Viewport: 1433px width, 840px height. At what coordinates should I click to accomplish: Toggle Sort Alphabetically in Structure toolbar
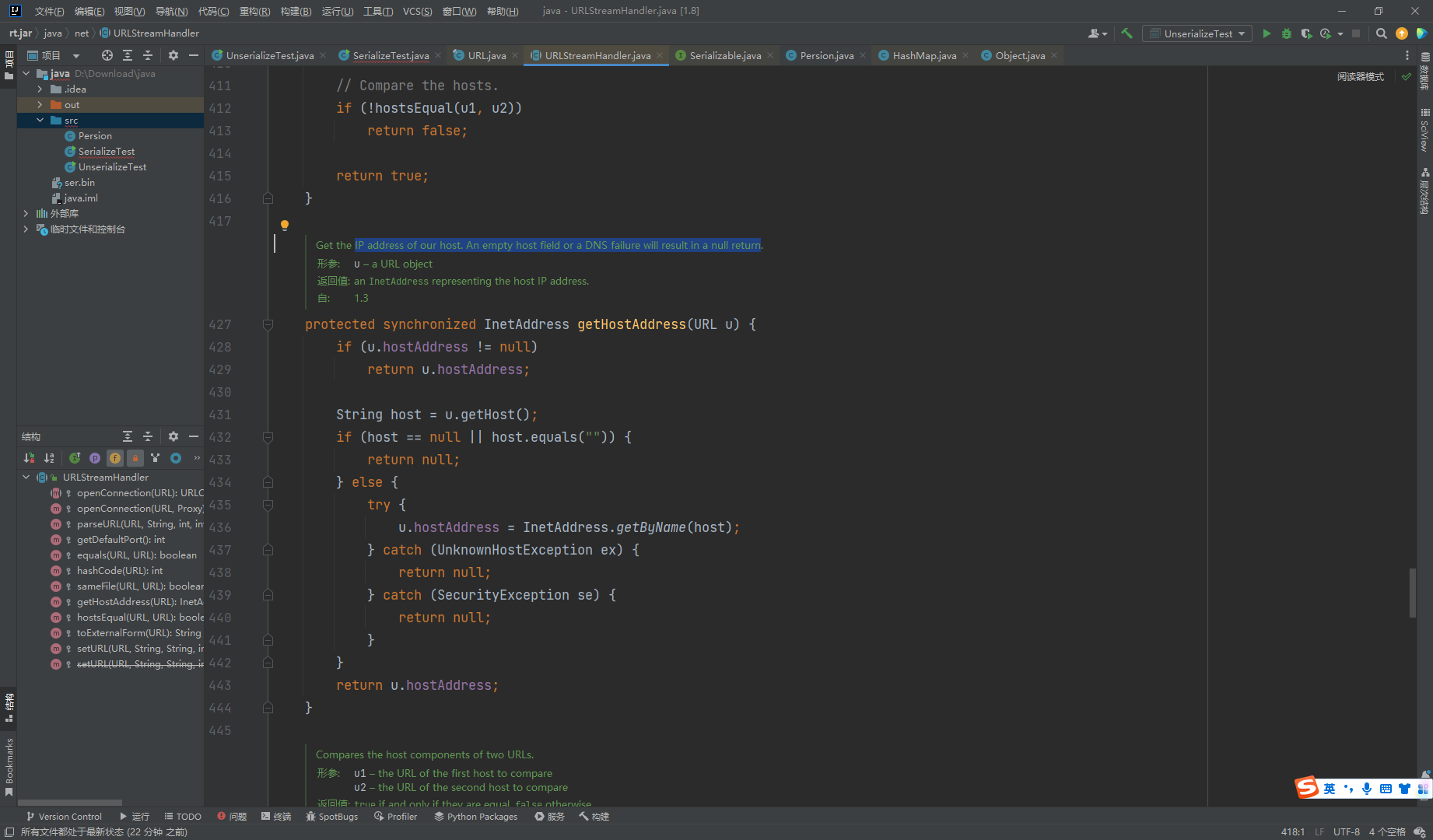tap(49, 458)
